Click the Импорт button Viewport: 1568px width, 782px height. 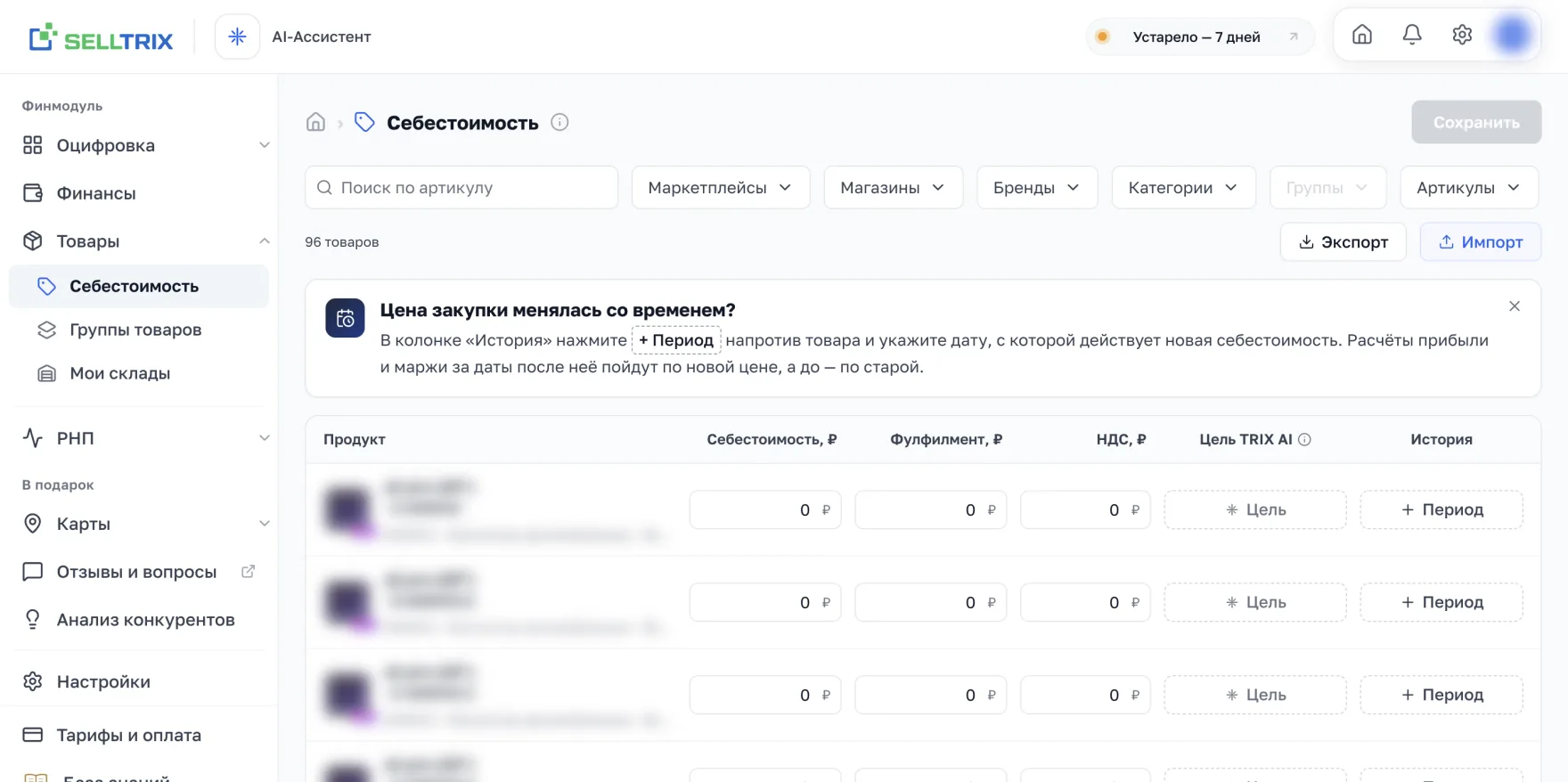pyautogui.click(x=1481, y=242)
